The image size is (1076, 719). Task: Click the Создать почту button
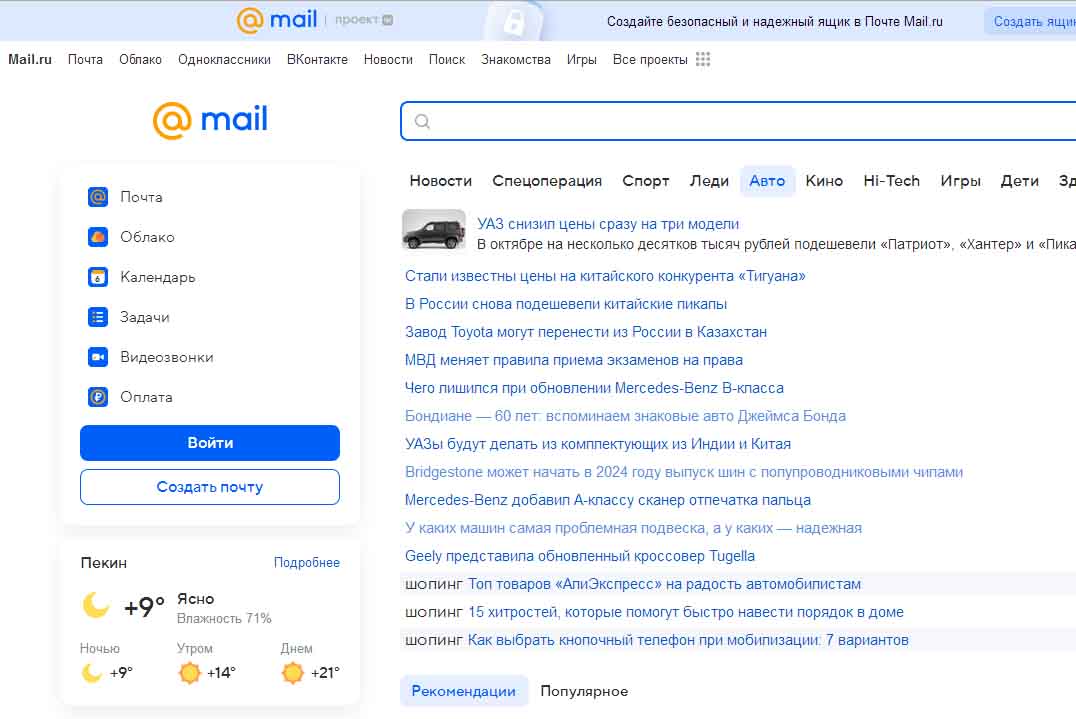coord(210,487)
